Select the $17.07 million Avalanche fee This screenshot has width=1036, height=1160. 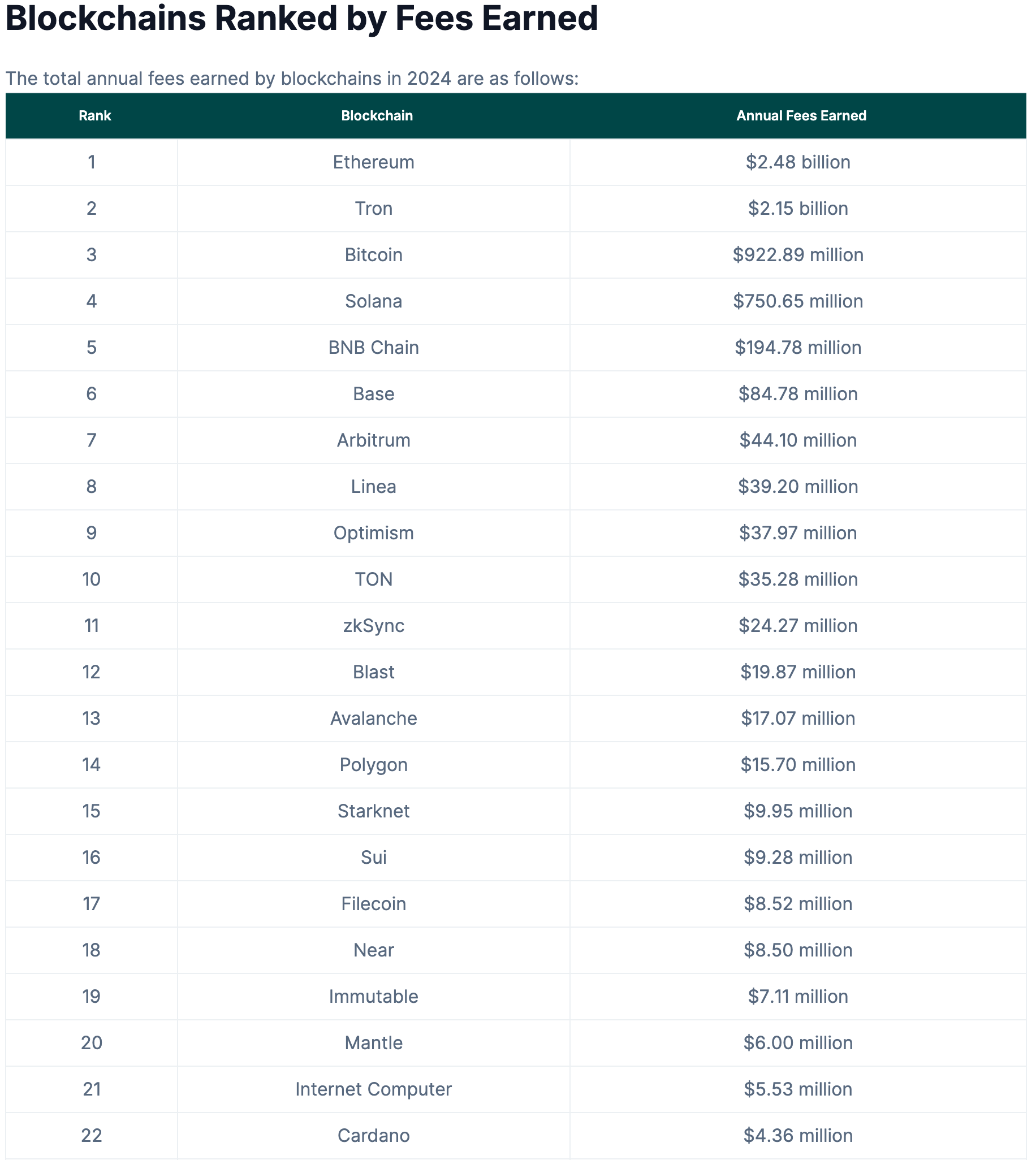pyautogui.click(x=797, y=718)
